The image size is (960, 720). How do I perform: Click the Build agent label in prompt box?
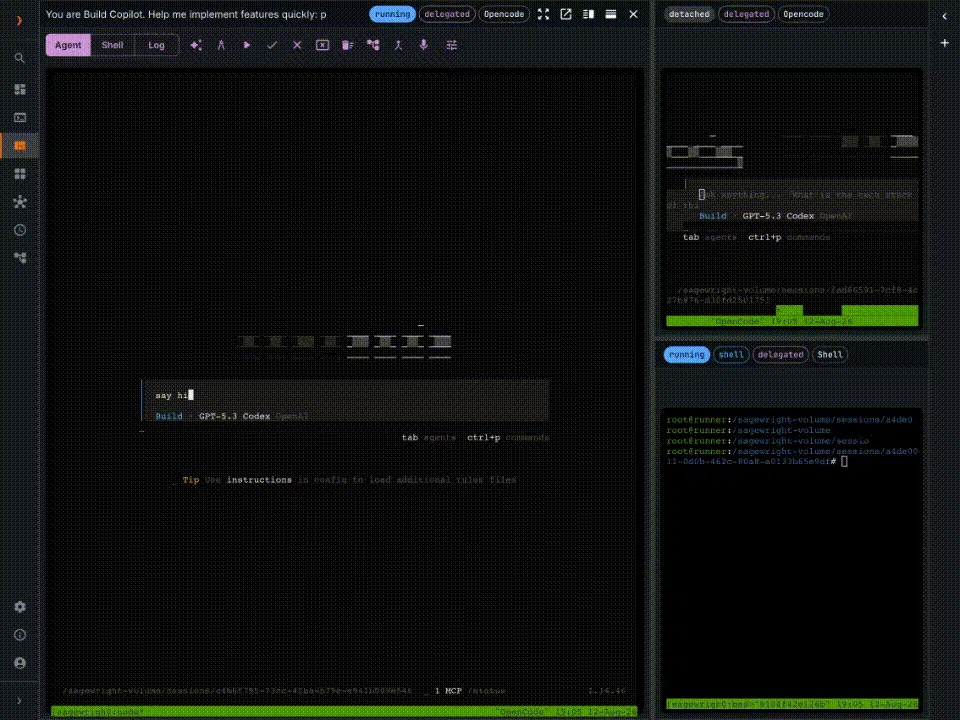tap(169, 416)
